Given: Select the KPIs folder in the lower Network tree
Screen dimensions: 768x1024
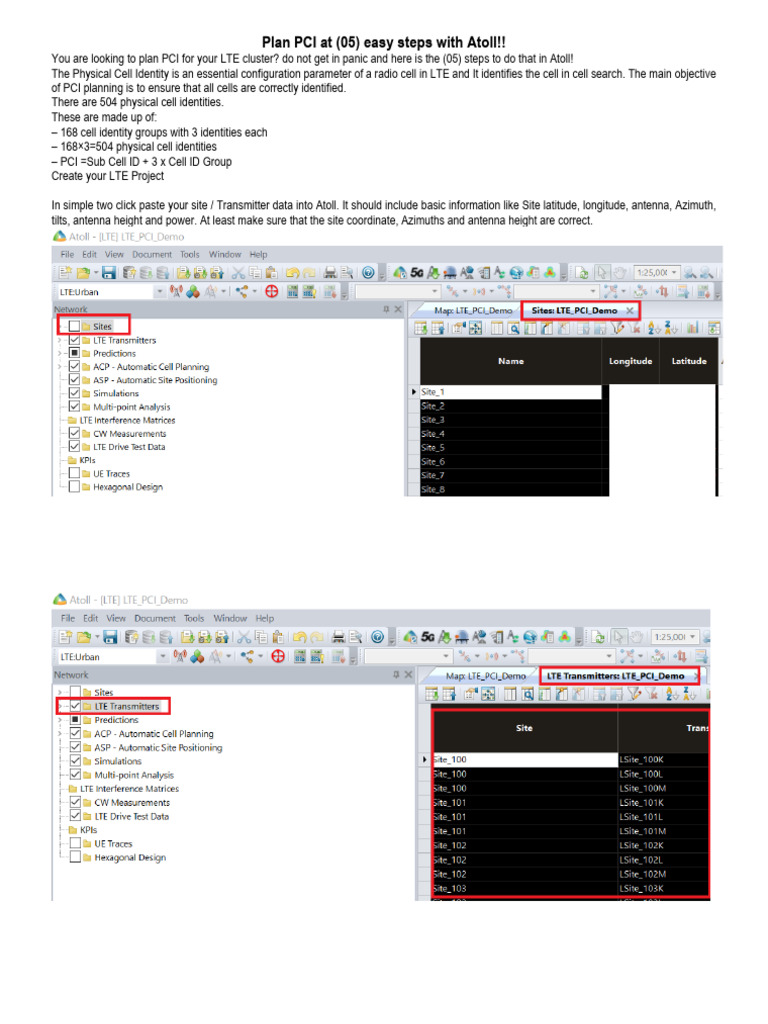Looking at the screenshot, I should pos(83,829).
